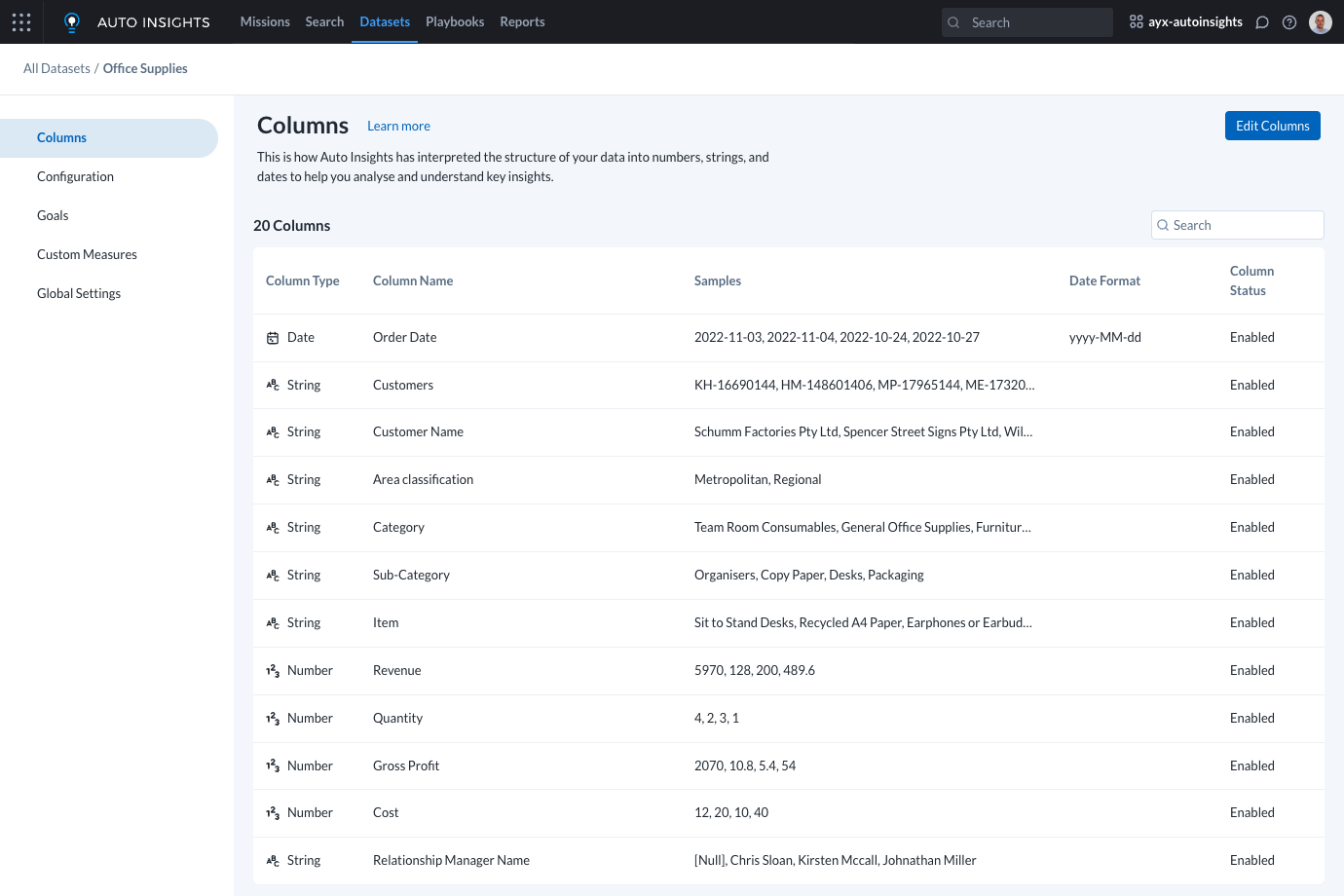The image size is (1344, 896).
Task: Click the workspace icon beside ayx-autoinsights
Action: (x=1136, y=21)
